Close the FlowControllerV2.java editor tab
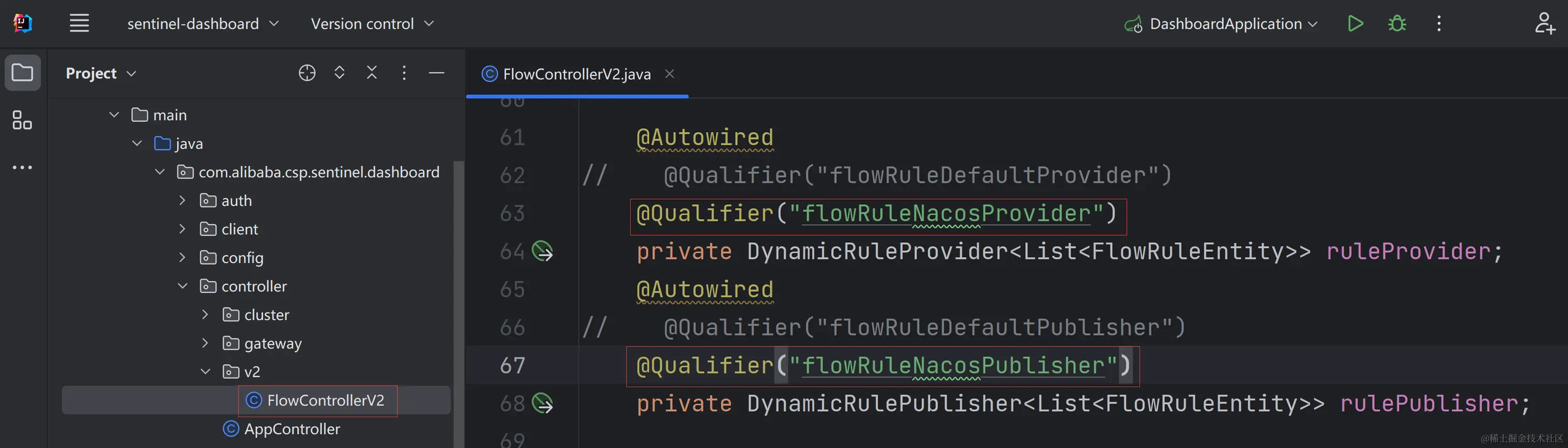The height and width of the screenshot is (448, 1568). tap(669, 74)
